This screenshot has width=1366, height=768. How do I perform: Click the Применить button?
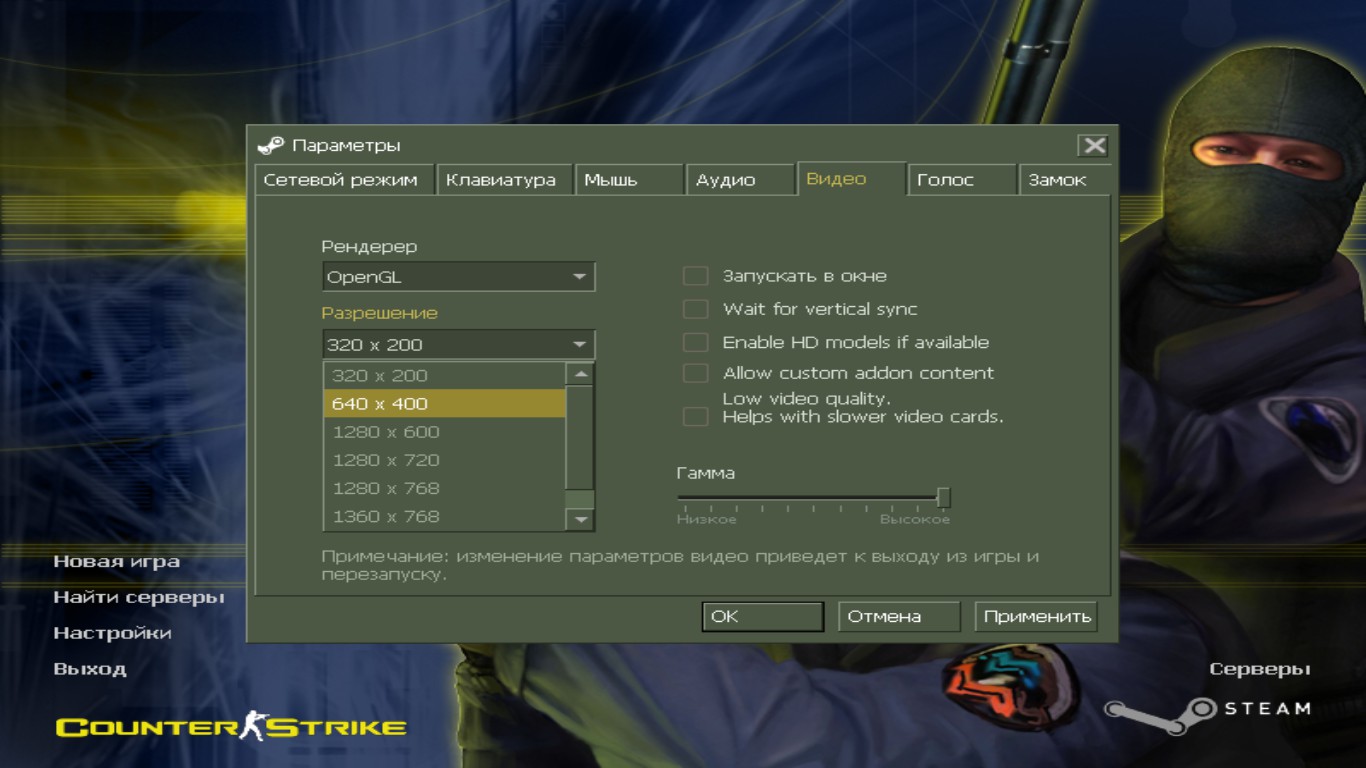pyautogui.click(x=1036, y=617)
